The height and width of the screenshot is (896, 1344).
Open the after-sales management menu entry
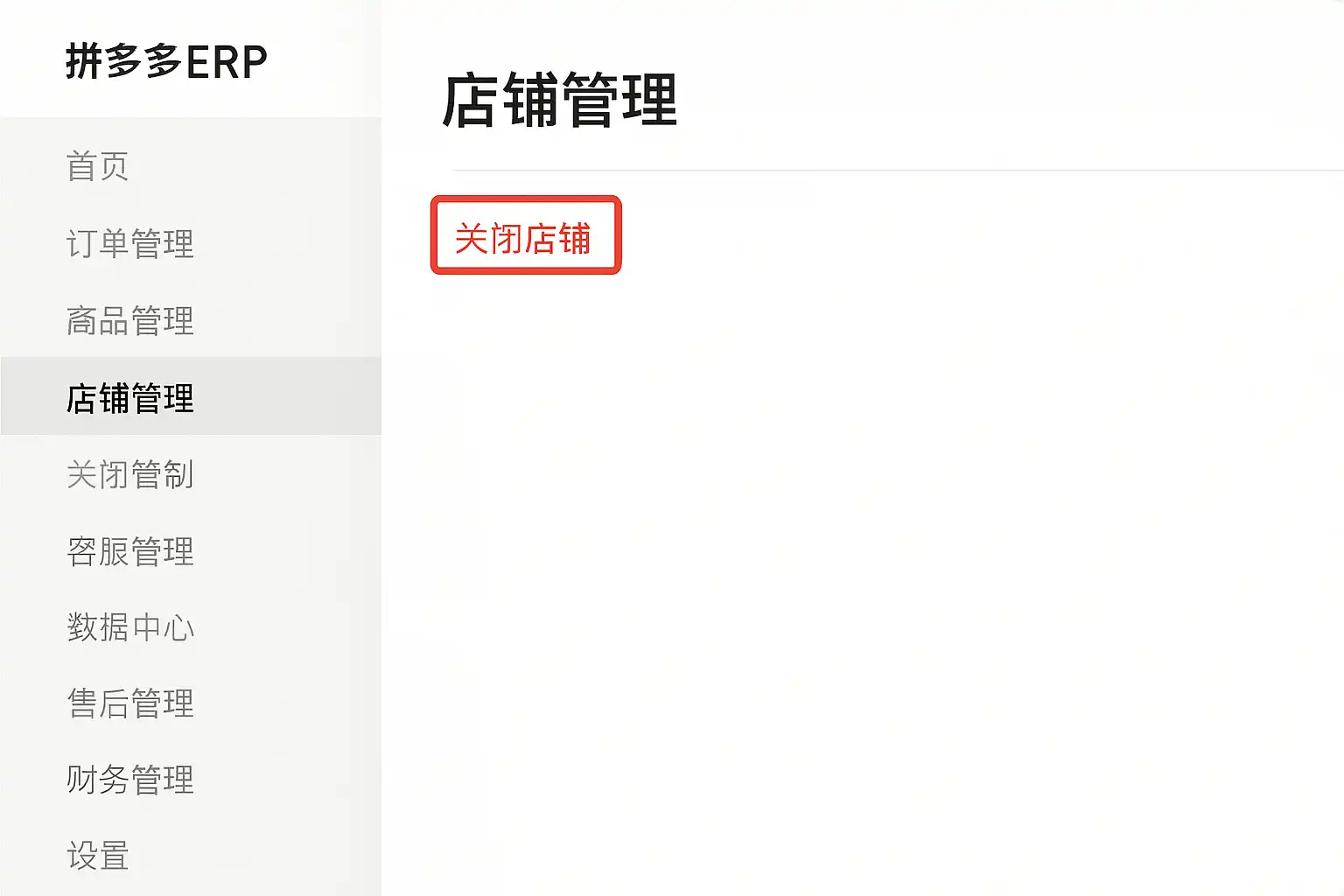coord(191,703)
